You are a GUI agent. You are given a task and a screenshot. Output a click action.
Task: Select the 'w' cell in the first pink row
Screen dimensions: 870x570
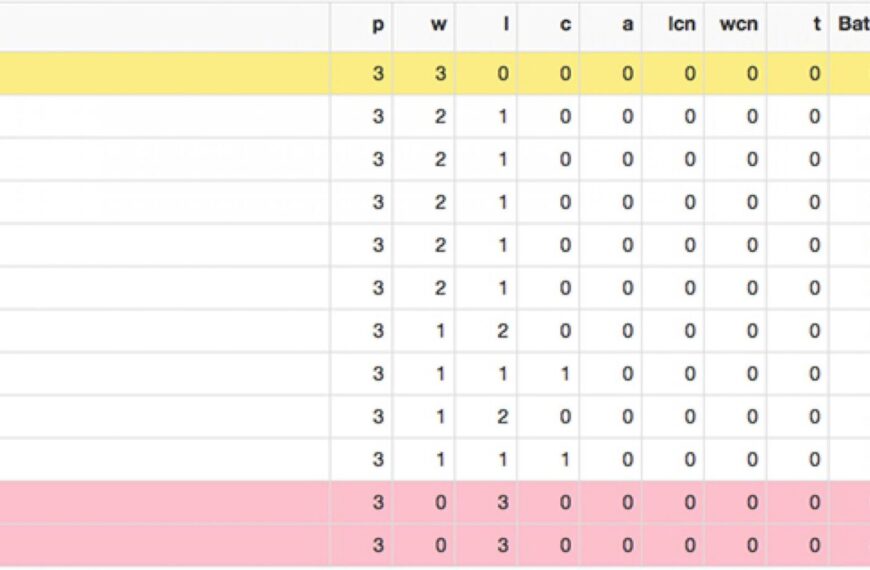(440, 503)
